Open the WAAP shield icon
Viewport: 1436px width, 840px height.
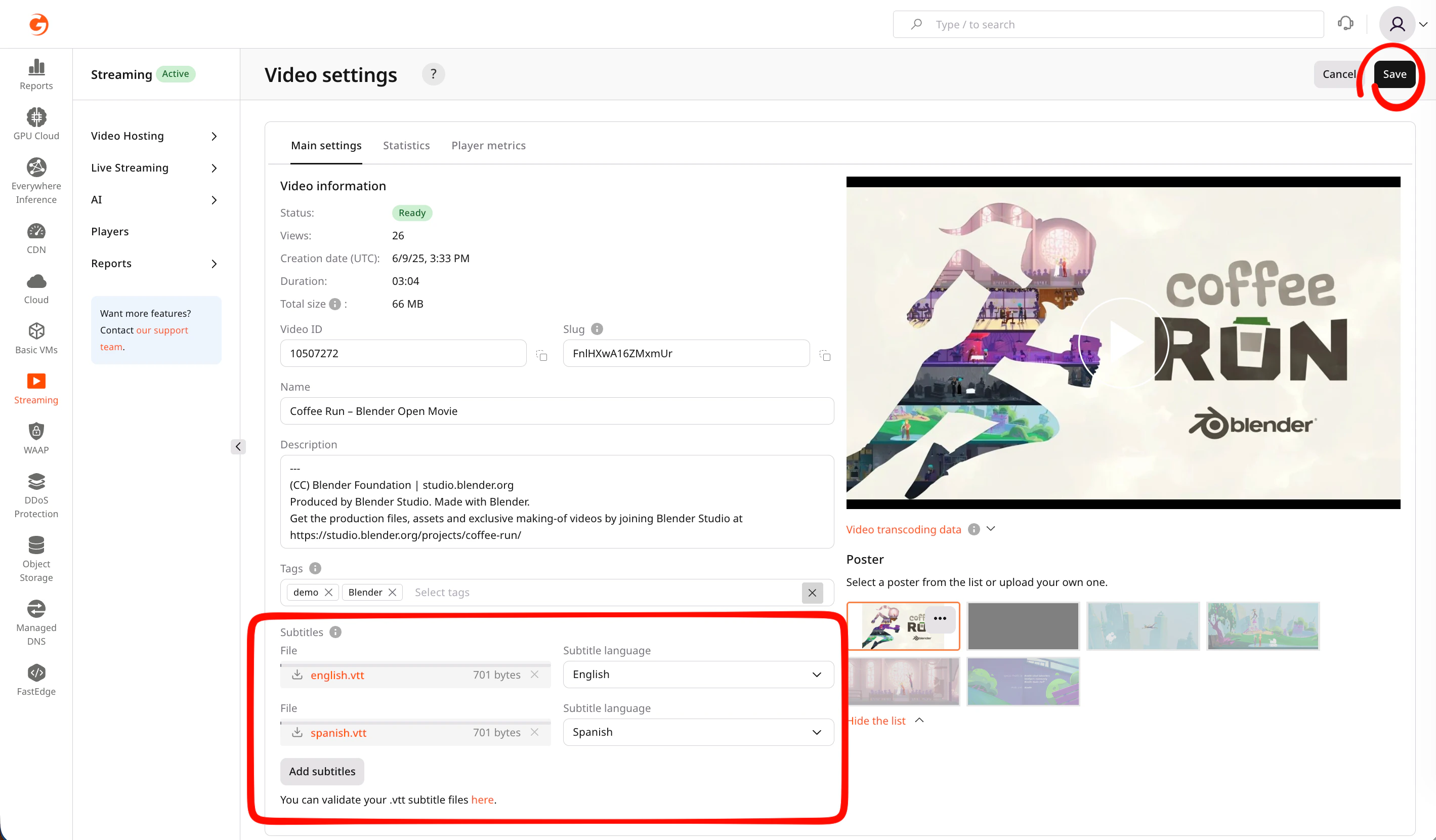(36, 432)
